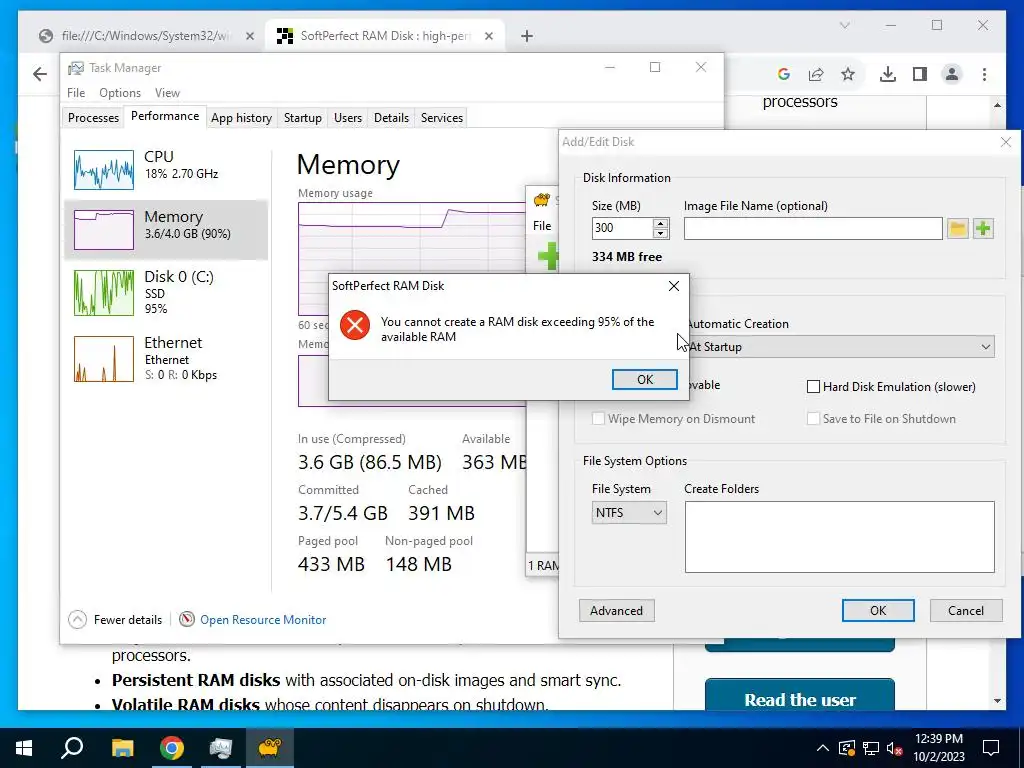
Task: Increase Size (MB) with spinner up arrow
Action: point(660,223)
